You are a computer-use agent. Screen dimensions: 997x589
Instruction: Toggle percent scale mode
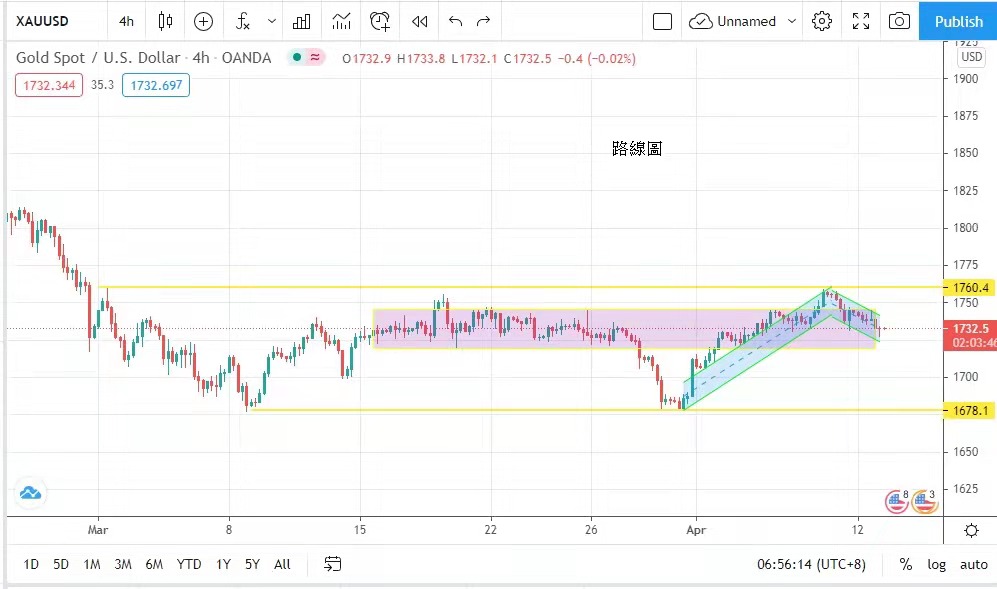[905, 564]
